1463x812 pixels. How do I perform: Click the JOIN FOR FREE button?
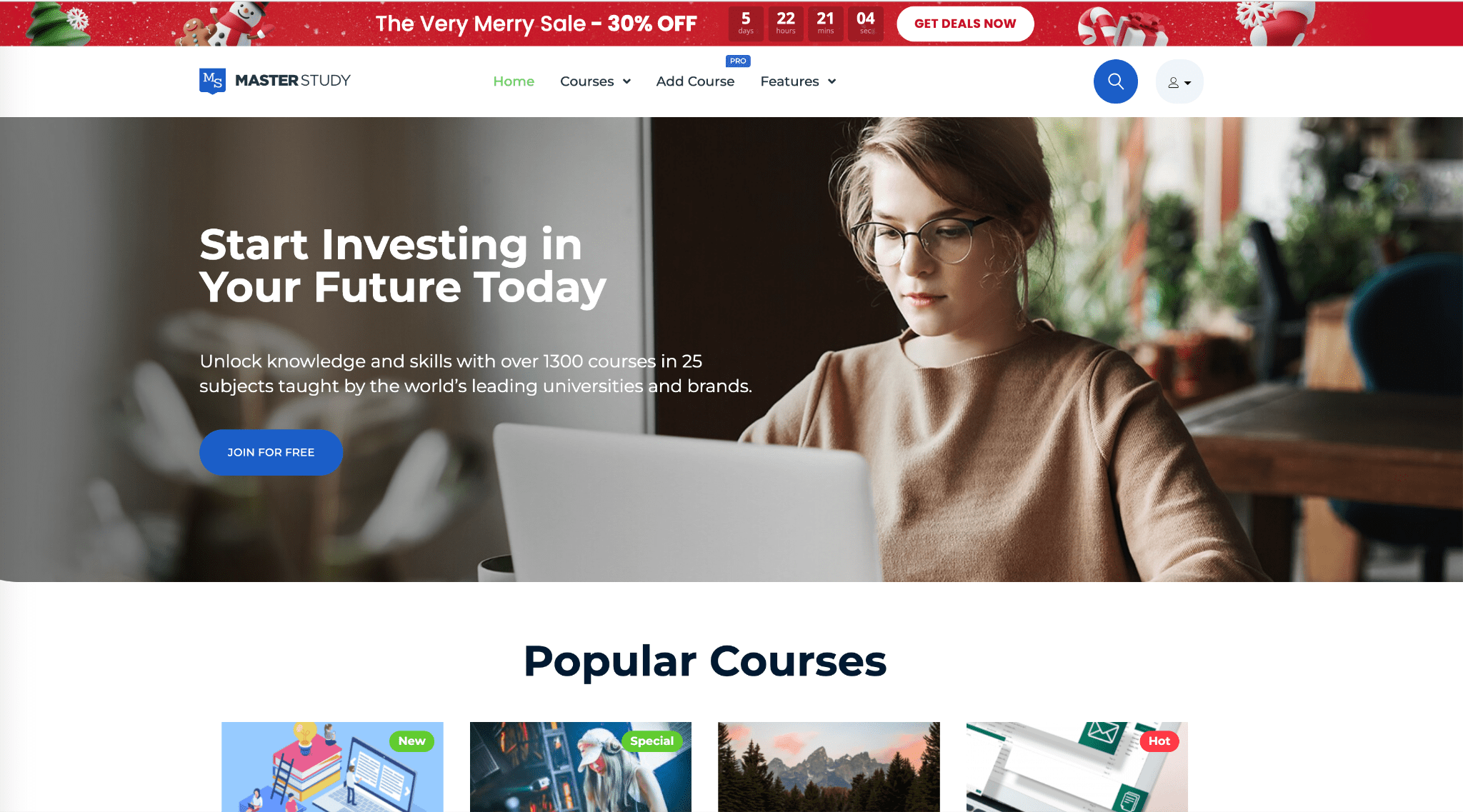pos(271,452)
